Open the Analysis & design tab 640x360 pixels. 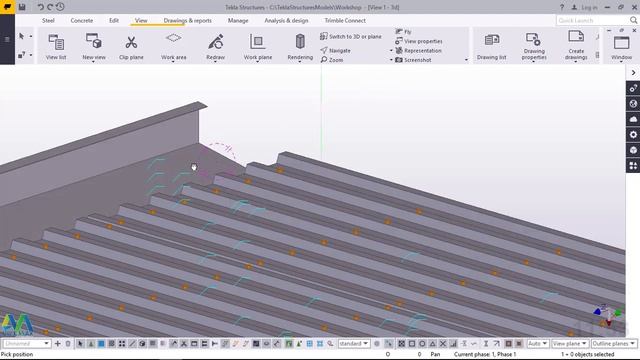(x=286, y=20)
